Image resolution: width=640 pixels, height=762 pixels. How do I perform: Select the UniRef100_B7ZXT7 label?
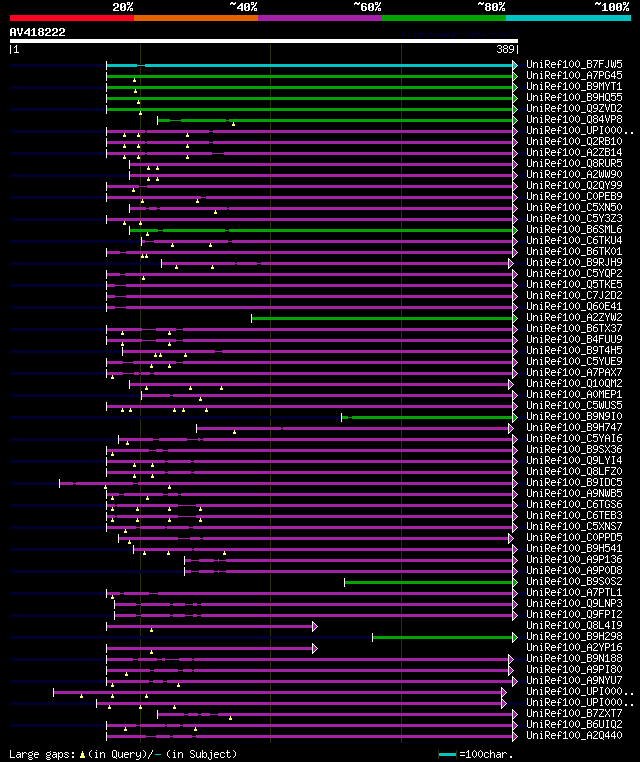(574, 713)
